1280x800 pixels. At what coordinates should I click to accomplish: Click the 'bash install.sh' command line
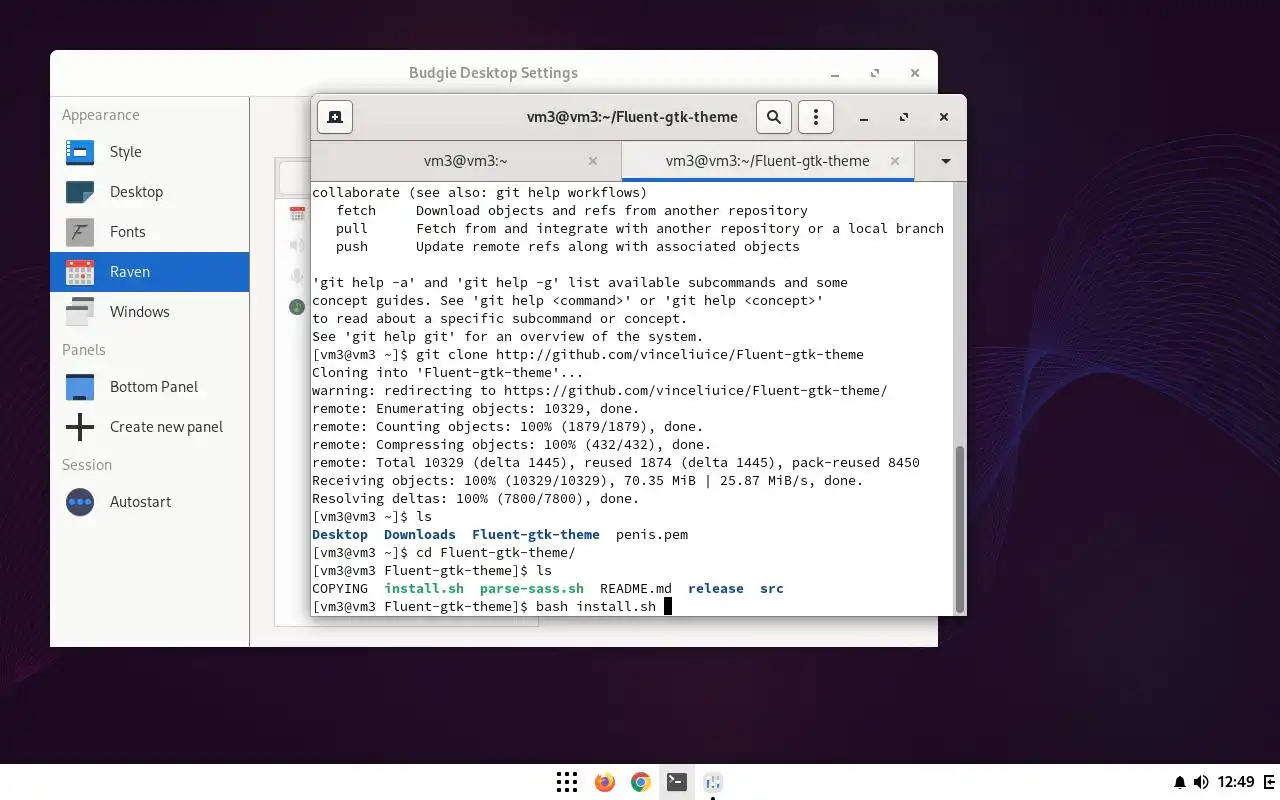click(596, 606)
